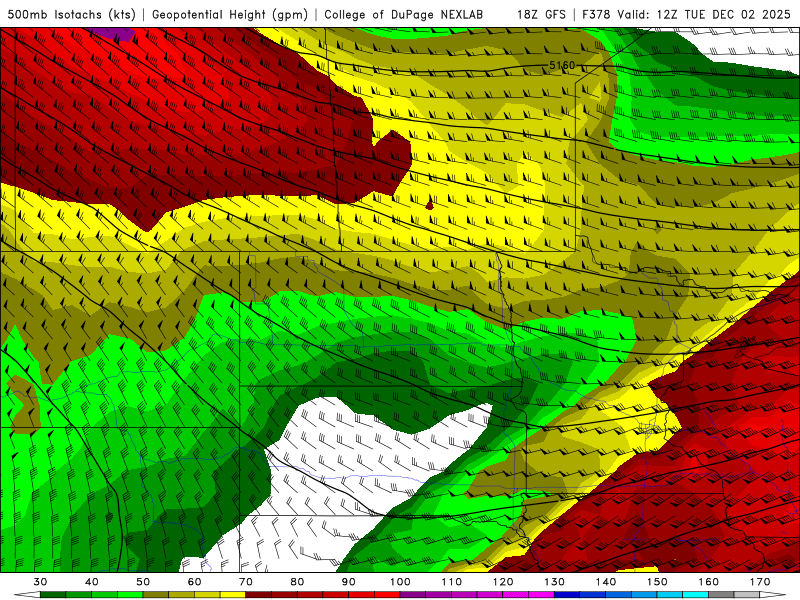Pick the dark blue swatch starting at 130
The image size is (800, 600).
[x=567, y=594]
